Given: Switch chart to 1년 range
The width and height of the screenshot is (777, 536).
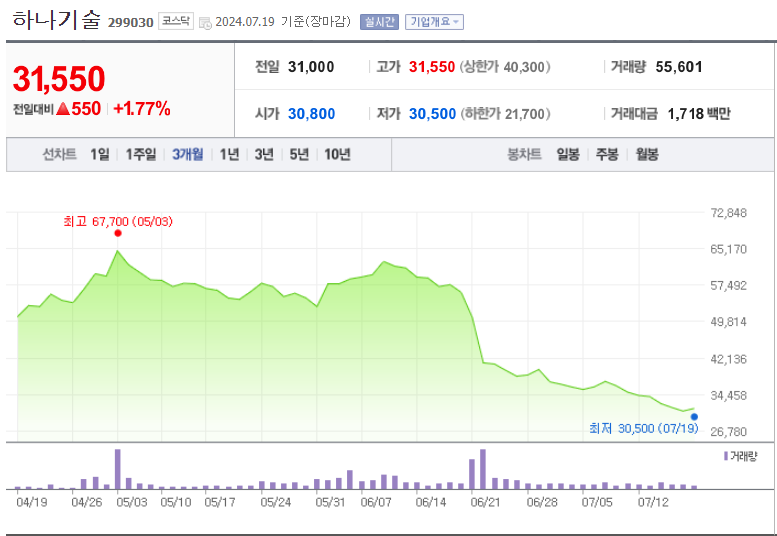Looking at the screenshot, I should (229, 154).
